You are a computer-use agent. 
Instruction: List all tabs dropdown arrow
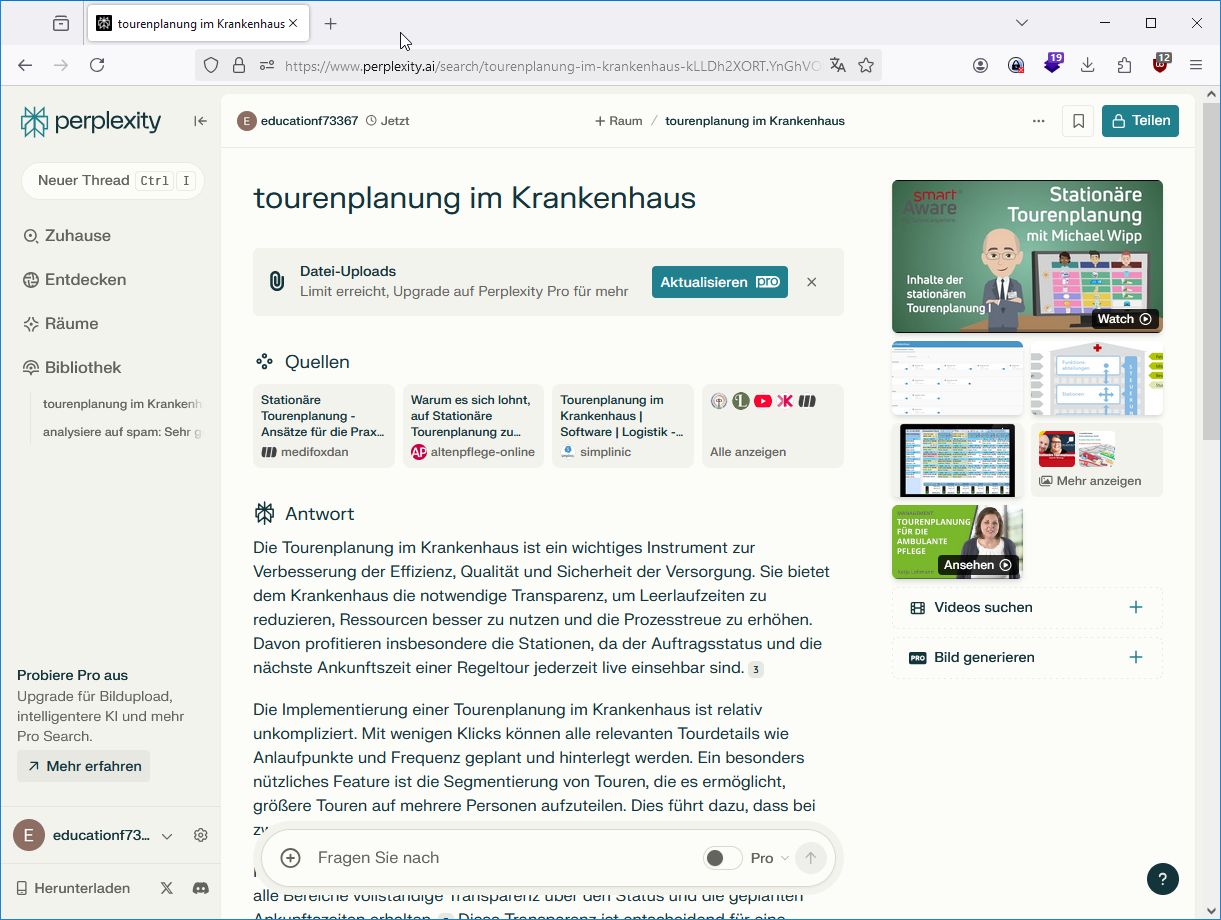click(x=1022, y=23)
